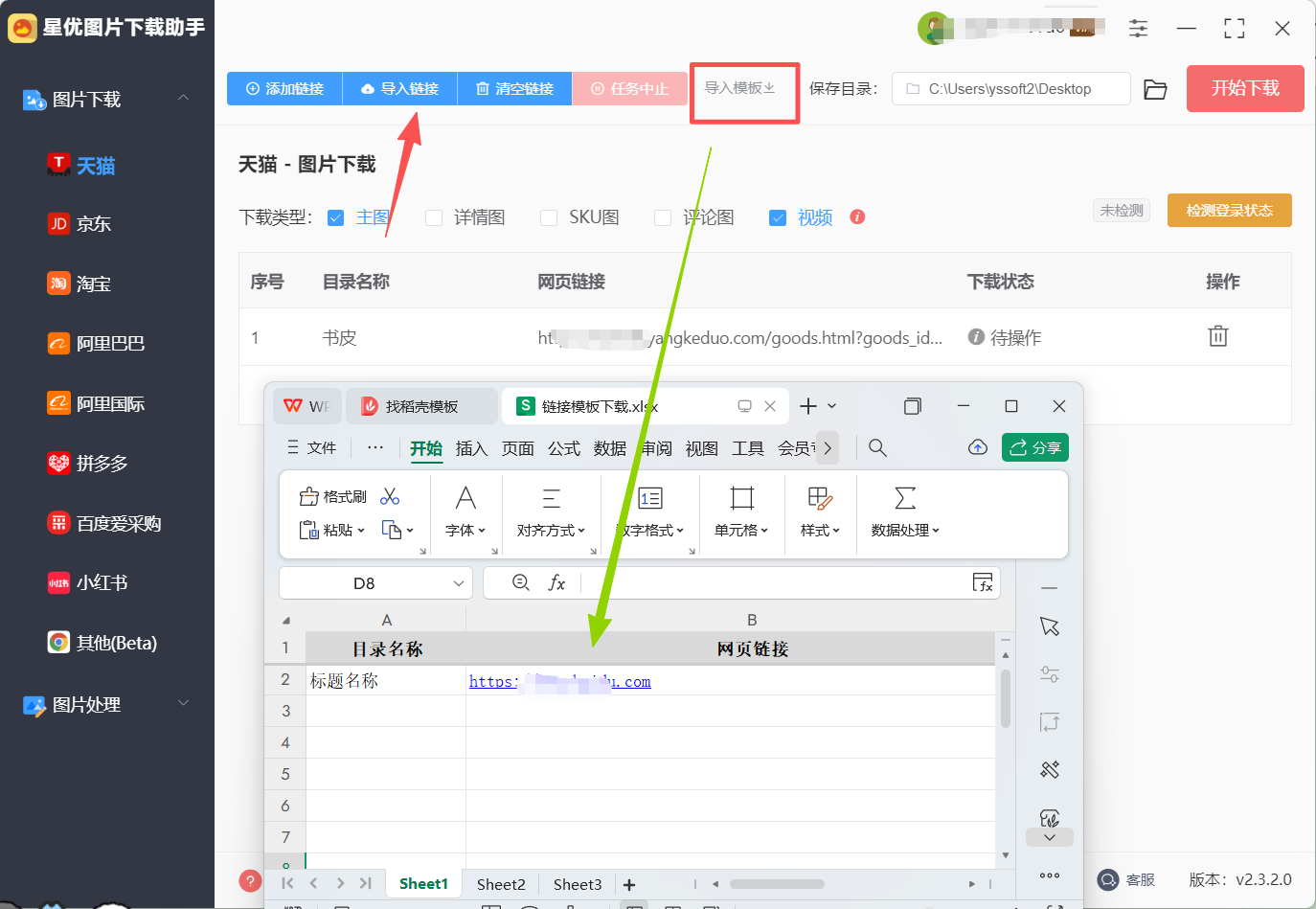Switch to the 插入 ribbon tab
The height and width of the screenshot is (909, 1316).
coord(471,448)
